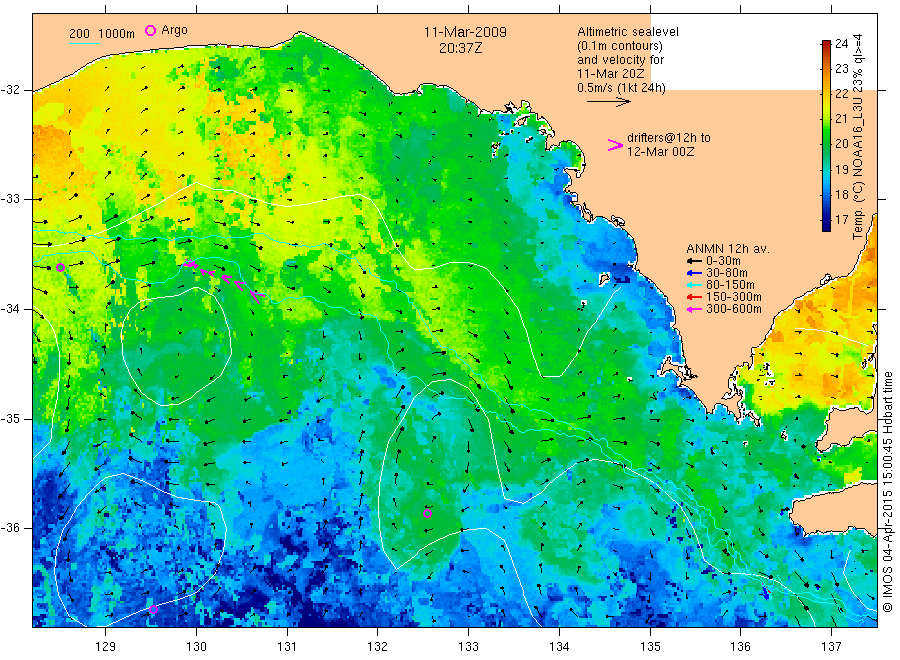Viewport: 900px width, 660px height.
Task: Click the longitude label 134
Action: pos(559,647)
